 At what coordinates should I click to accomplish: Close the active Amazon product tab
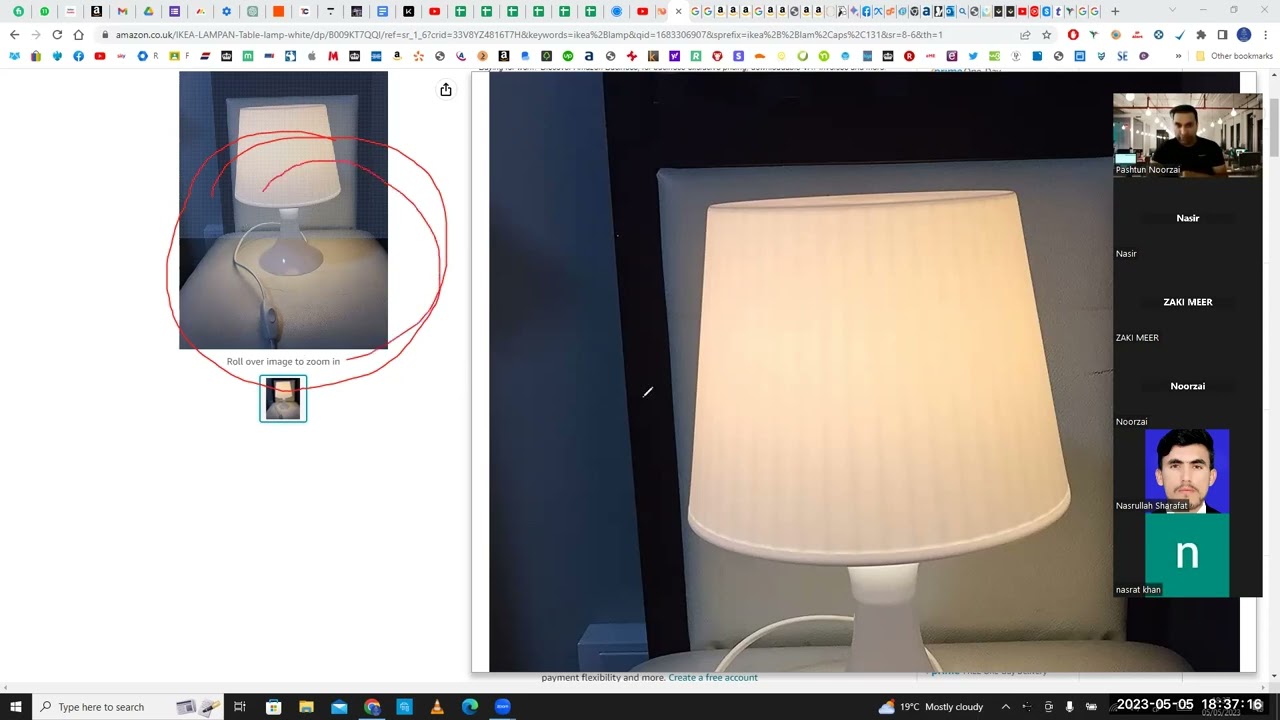(679, 11)
